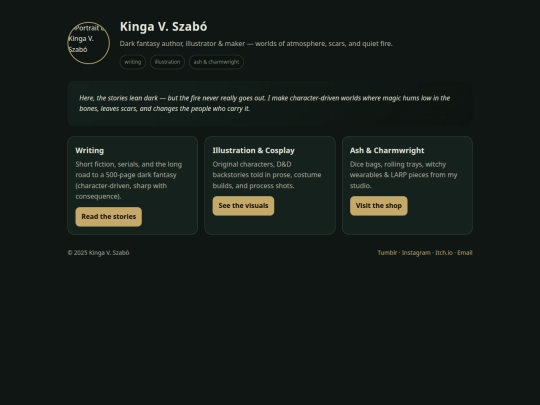Click the Writing card description about short fiction
This screenshot has width=540, height=405.
pyautogui.click(x=129, y=180)
